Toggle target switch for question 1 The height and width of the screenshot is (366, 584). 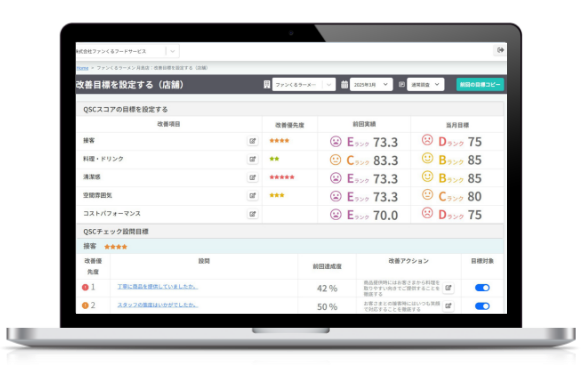pyautogui.click(x=482, y=287)
